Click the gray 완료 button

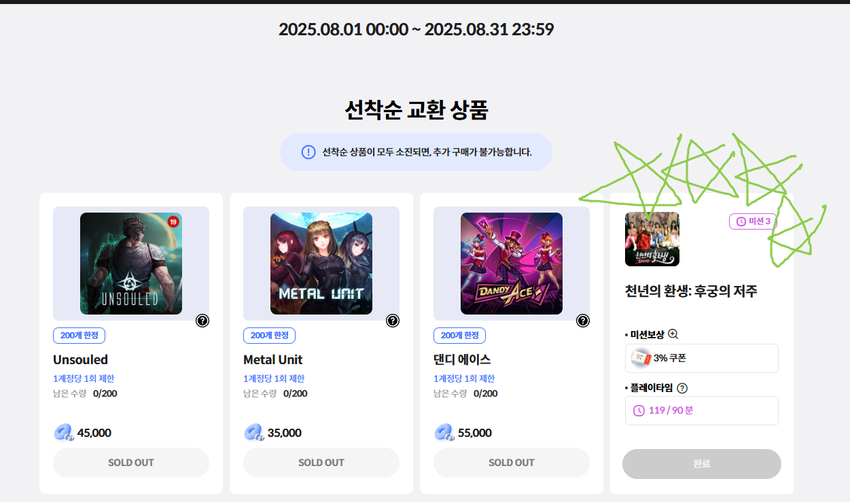pos(701,464)
